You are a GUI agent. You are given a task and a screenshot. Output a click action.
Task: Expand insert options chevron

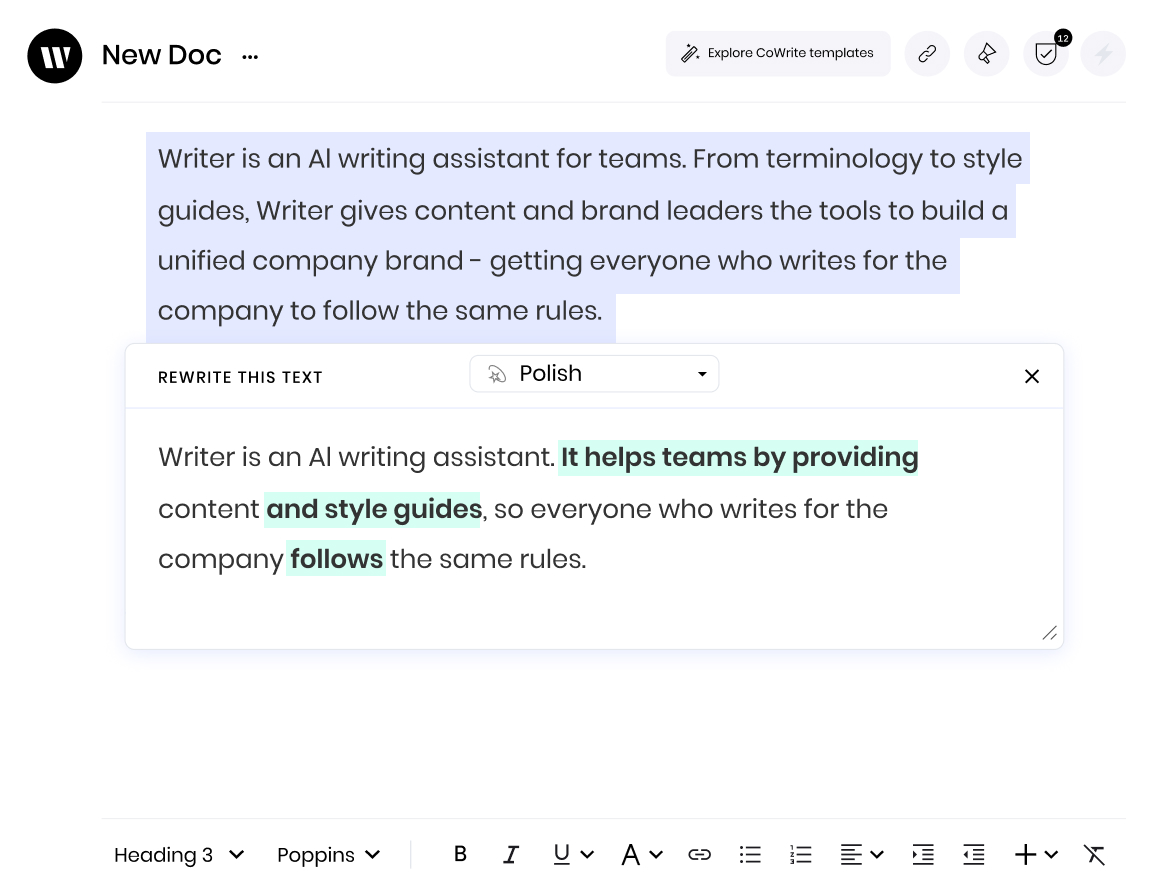tap(1051, 855)
